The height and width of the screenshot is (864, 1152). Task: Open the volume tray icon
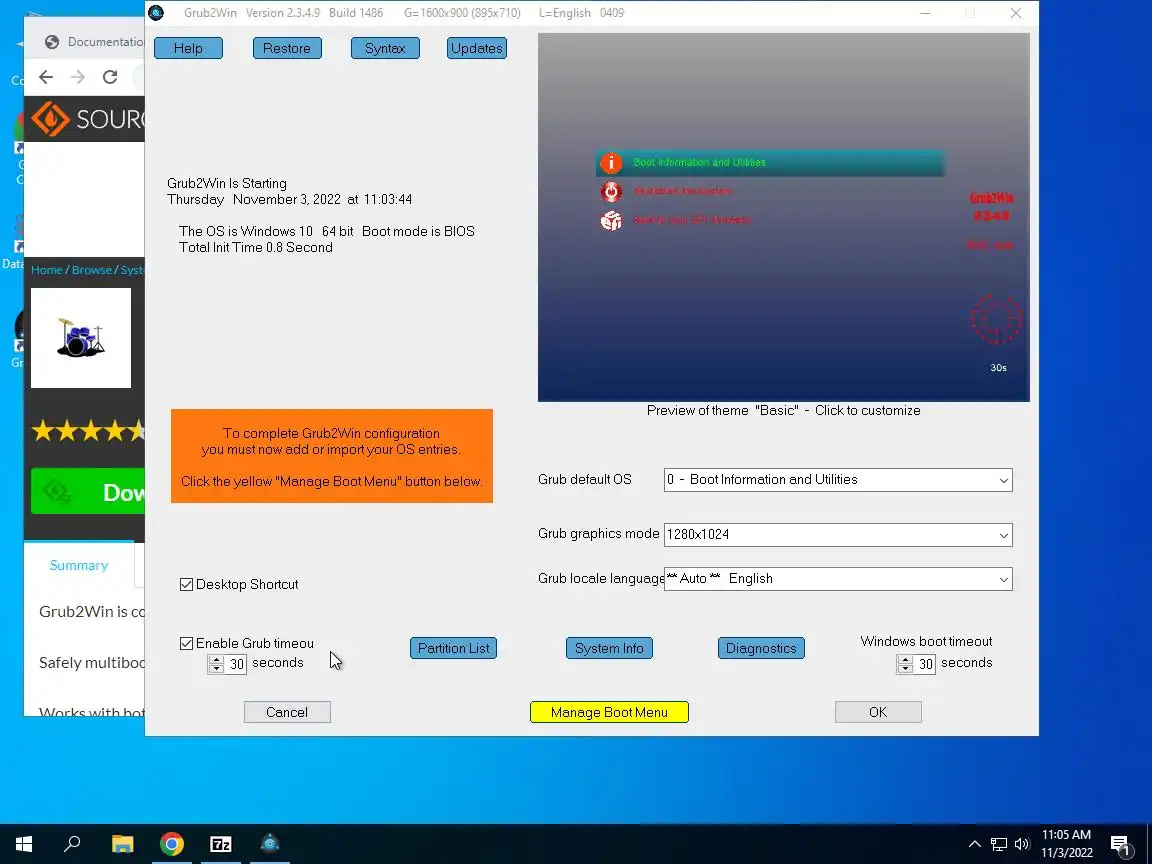1022,844
